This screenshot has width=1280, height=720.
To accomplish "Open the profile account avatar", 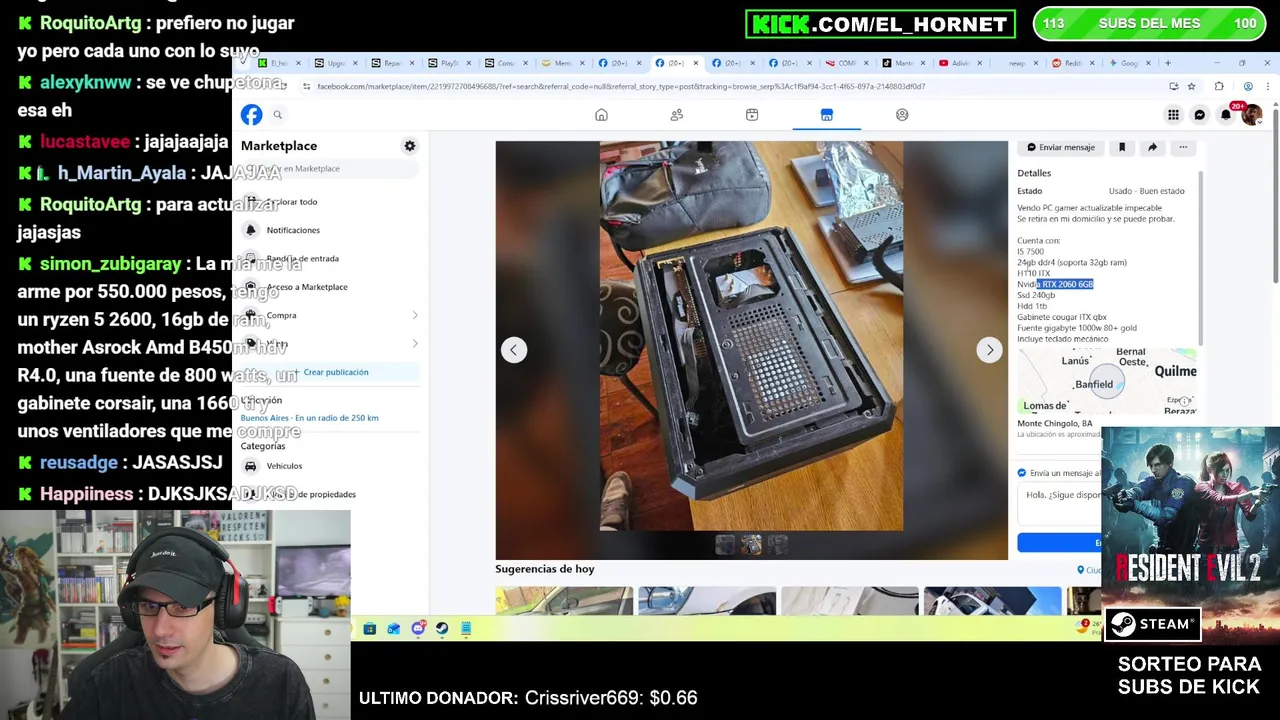I will [x=1251, y=115].
